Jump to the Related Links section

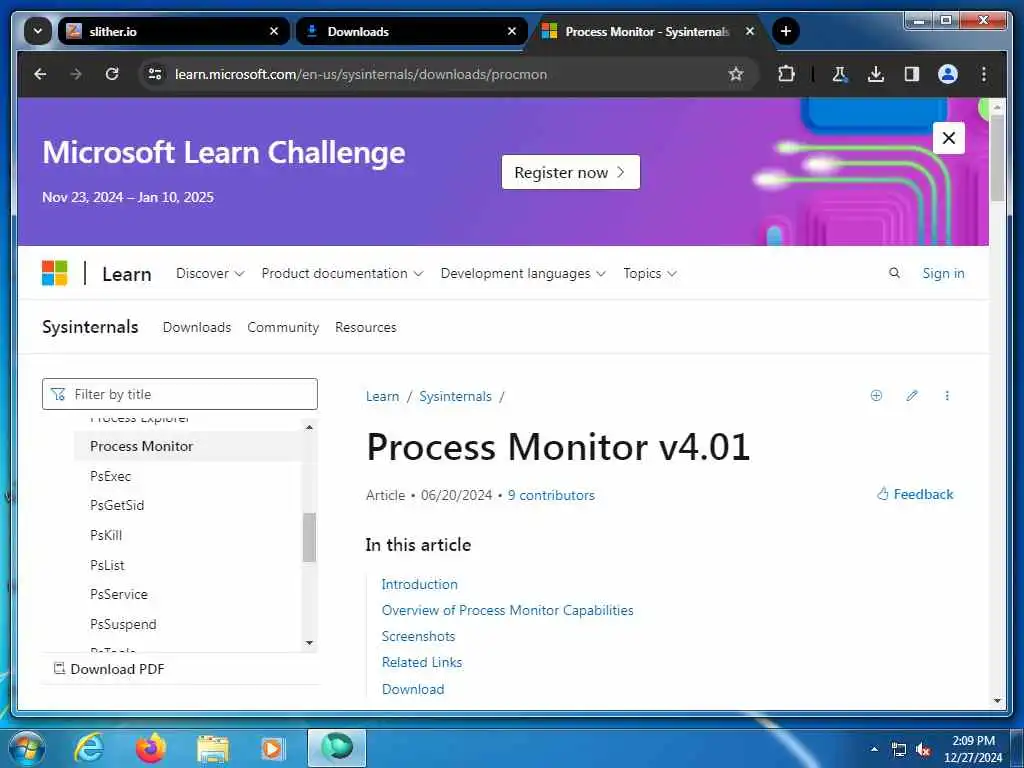[422, 662]
